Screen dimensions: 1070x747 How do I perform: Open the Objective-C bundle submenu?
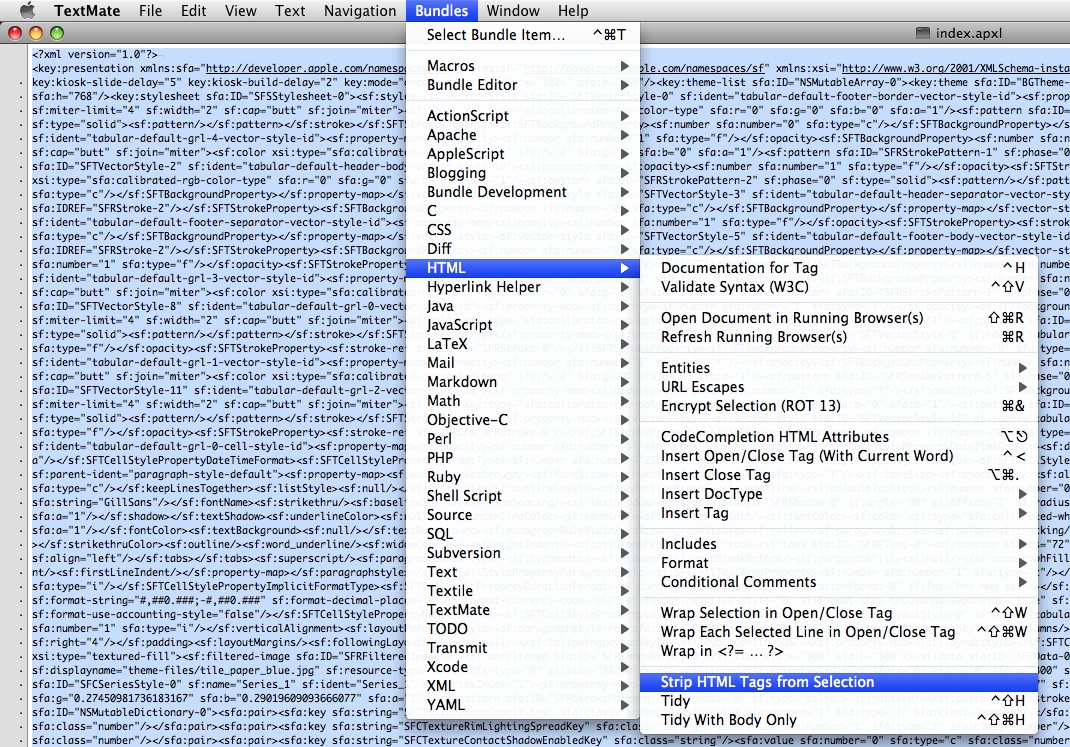point(523,420)
